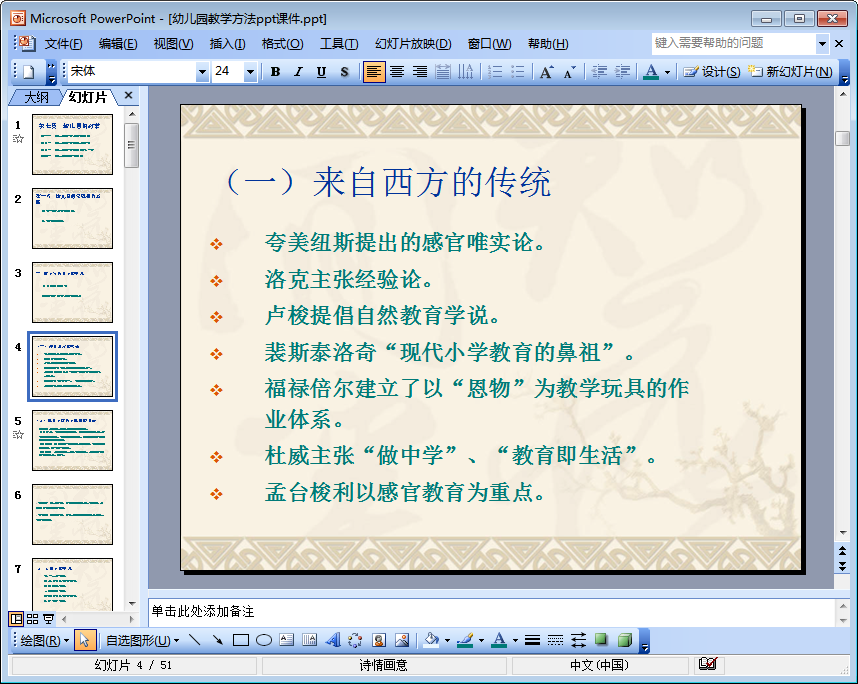The image size is (858, 684).
Task: Open the 设计(S) design pane
Action: (x=711, y=72)
